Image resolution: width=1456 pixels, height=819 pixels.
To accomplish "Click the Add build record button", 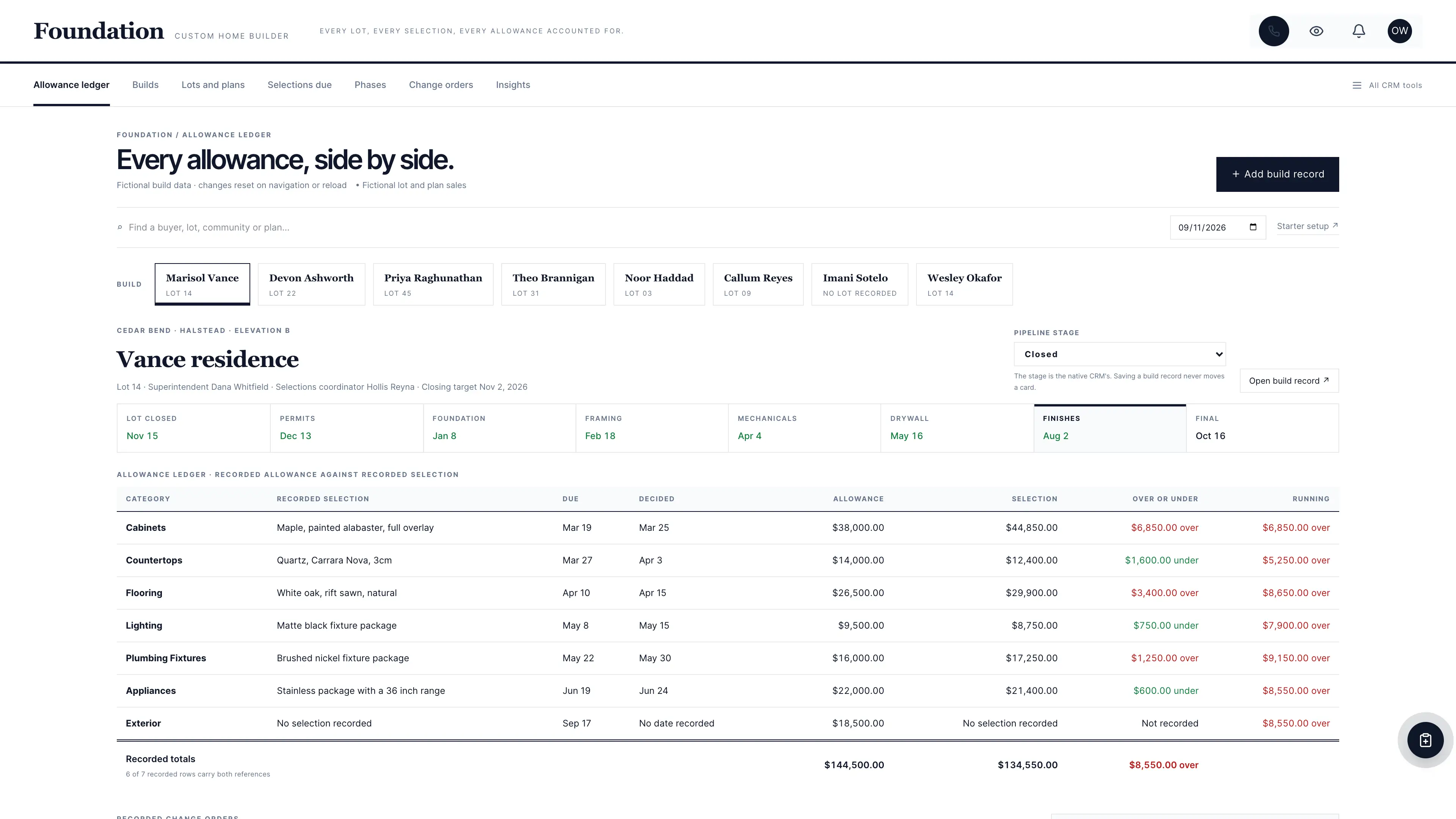I will pos(1277,174).
